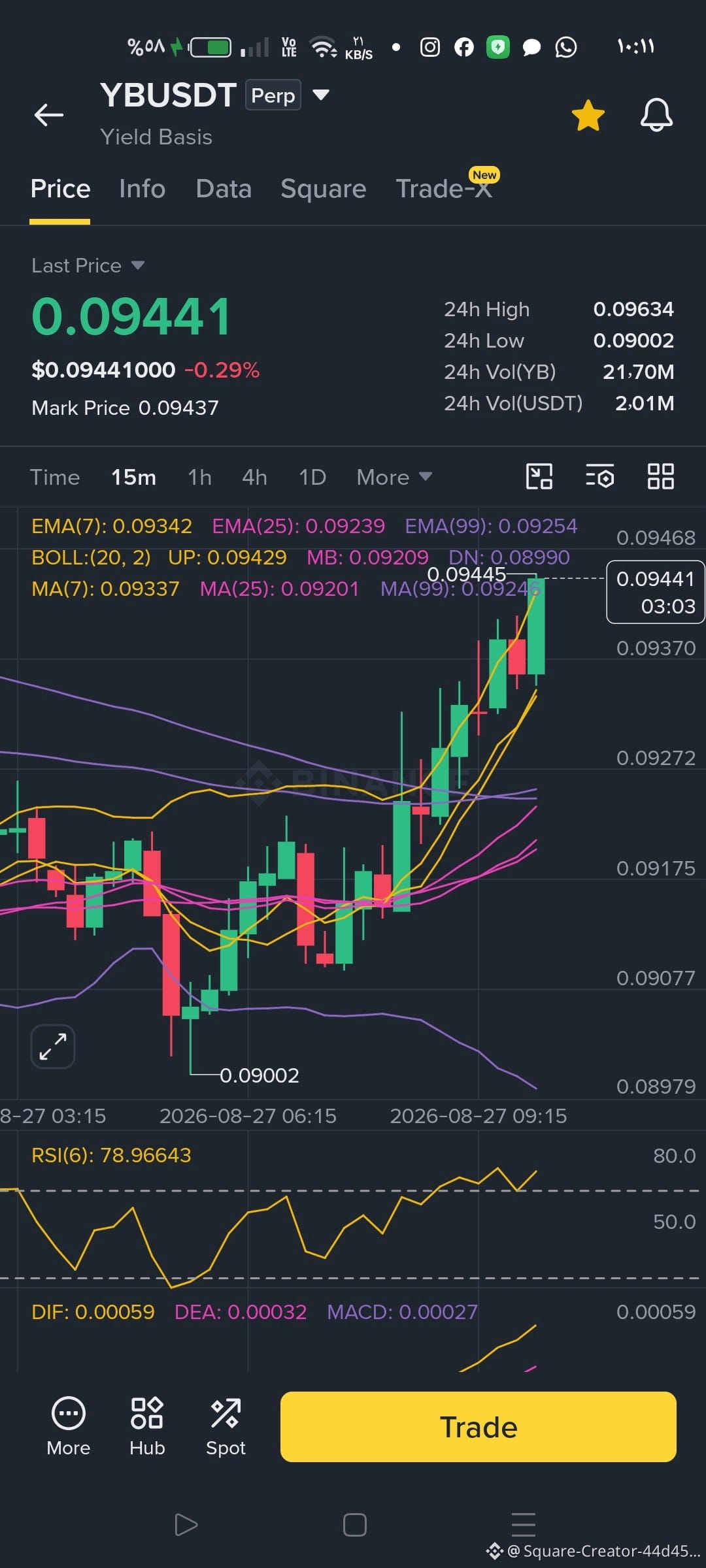Go back with the left arrow

pyautogui.click(x=48, y=114)
